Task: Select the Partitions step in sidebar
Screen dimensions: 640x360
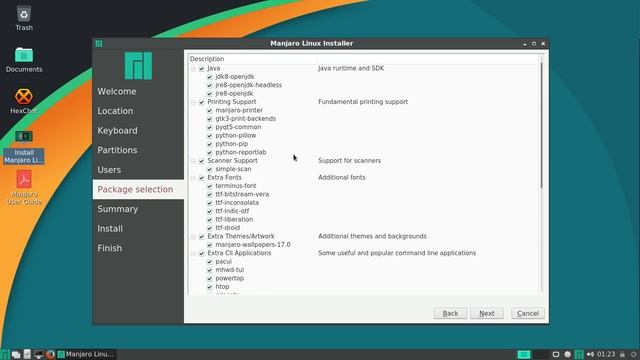Action: 117,150
